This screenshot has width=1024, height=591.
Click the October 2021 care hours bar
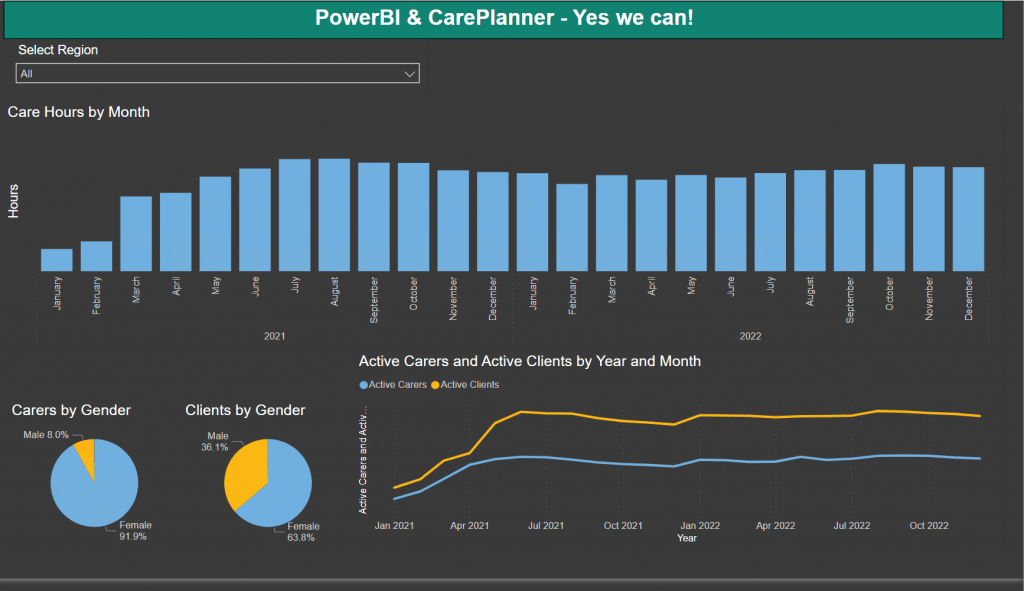click(413, 217)
